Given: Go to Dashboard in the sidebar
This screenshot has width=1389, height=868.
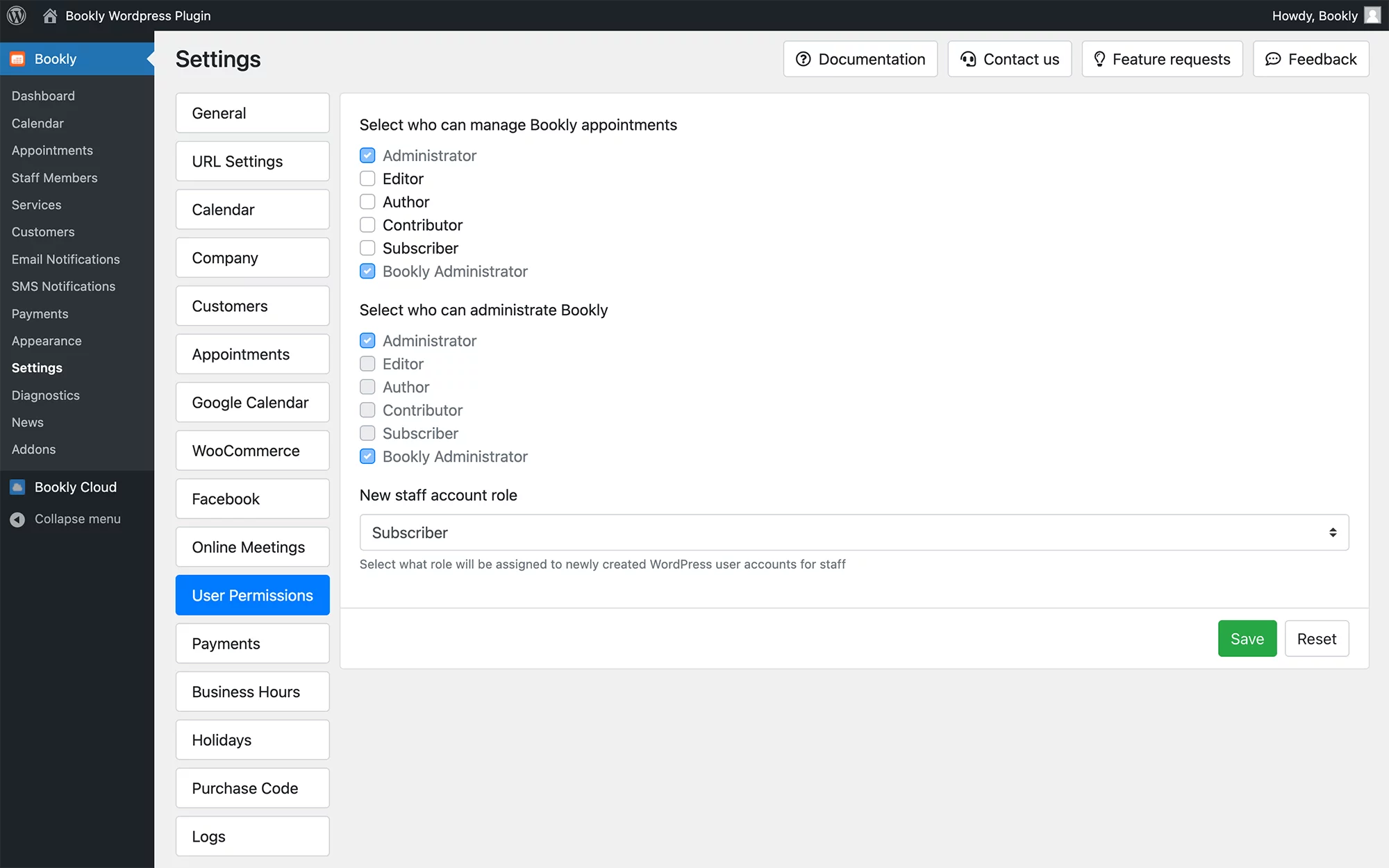Looking at the screenshot, I should point(43,96).
